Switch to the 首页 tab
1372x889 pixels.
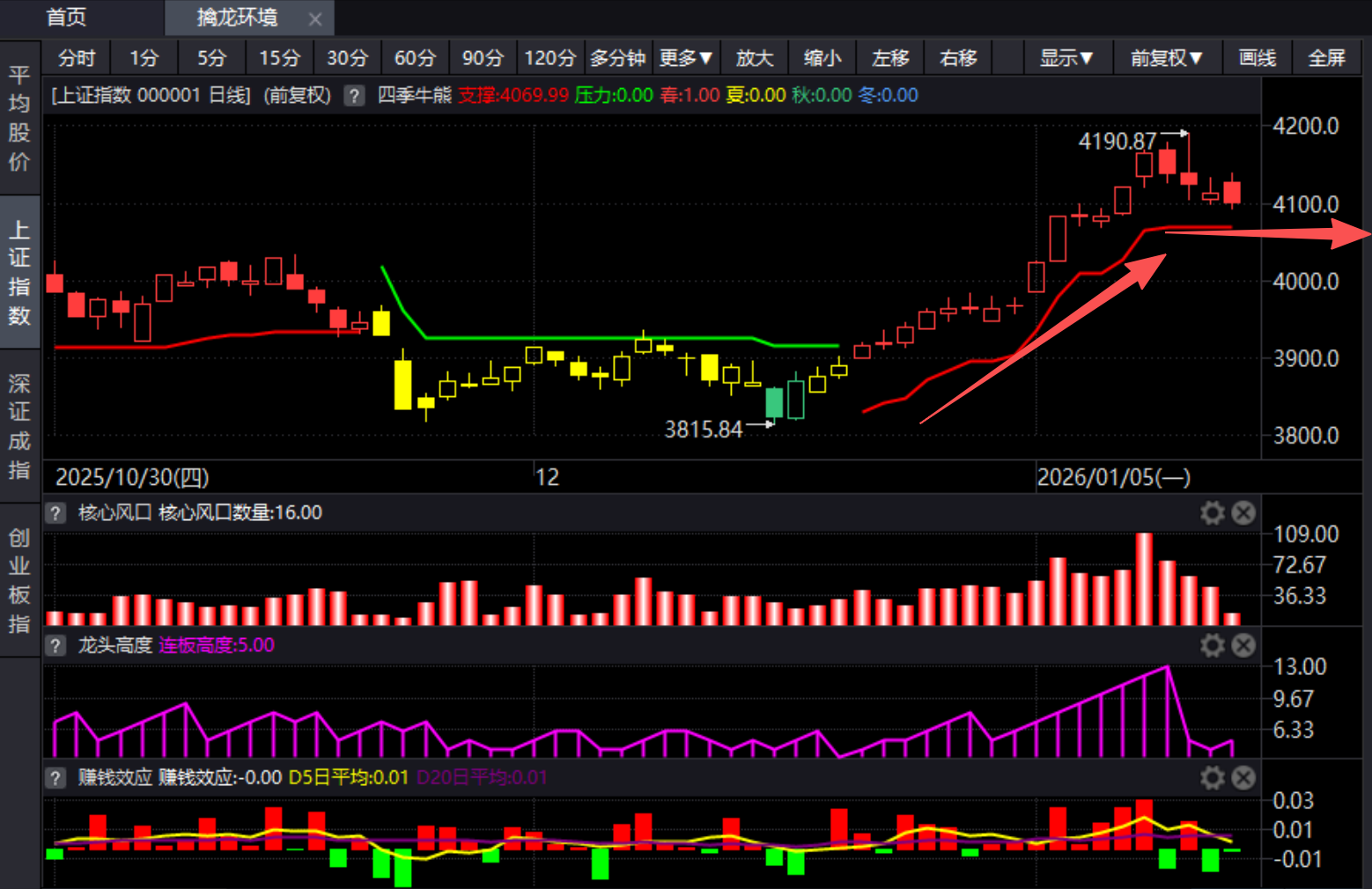(66, 18)
